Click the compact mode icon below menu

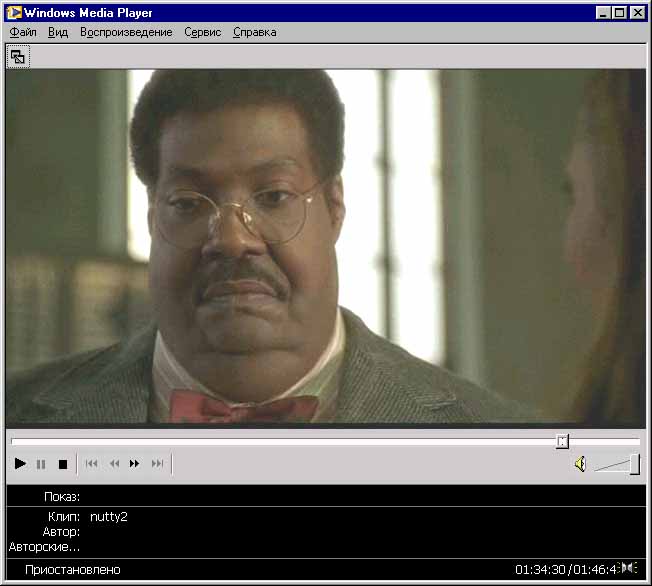[x=18, y=57]
